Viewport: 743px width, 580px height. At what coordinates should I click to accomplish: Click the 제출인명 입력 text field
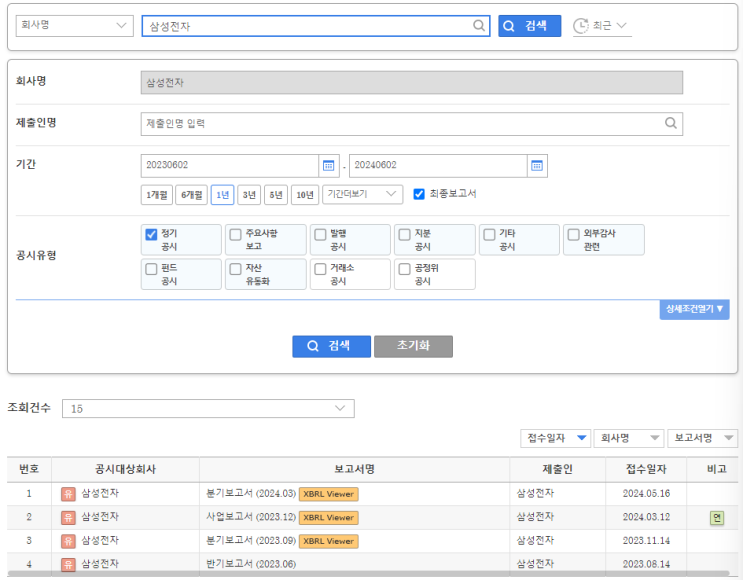tap(400, 124)
